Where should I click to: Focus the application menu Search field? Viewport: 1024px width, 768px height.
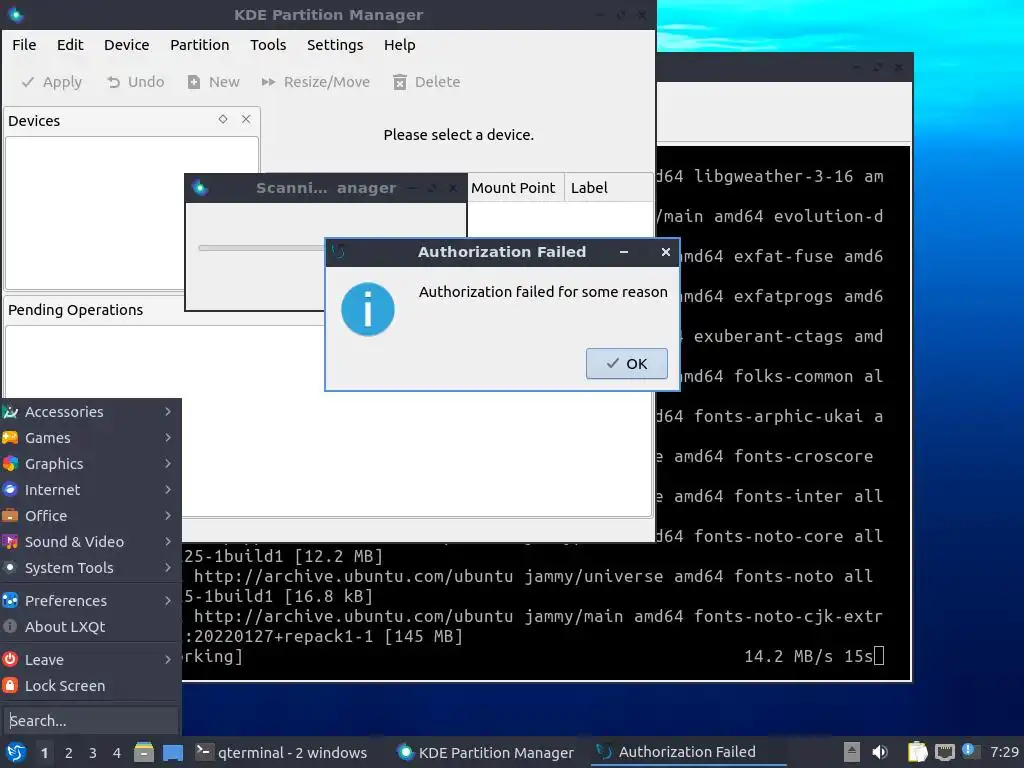(91, 721)
